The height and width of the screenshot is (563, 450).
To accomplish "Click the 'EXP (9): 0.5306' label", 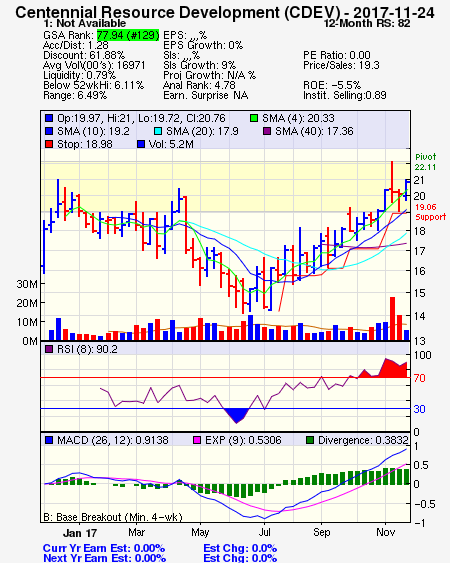I will [243, 440].
